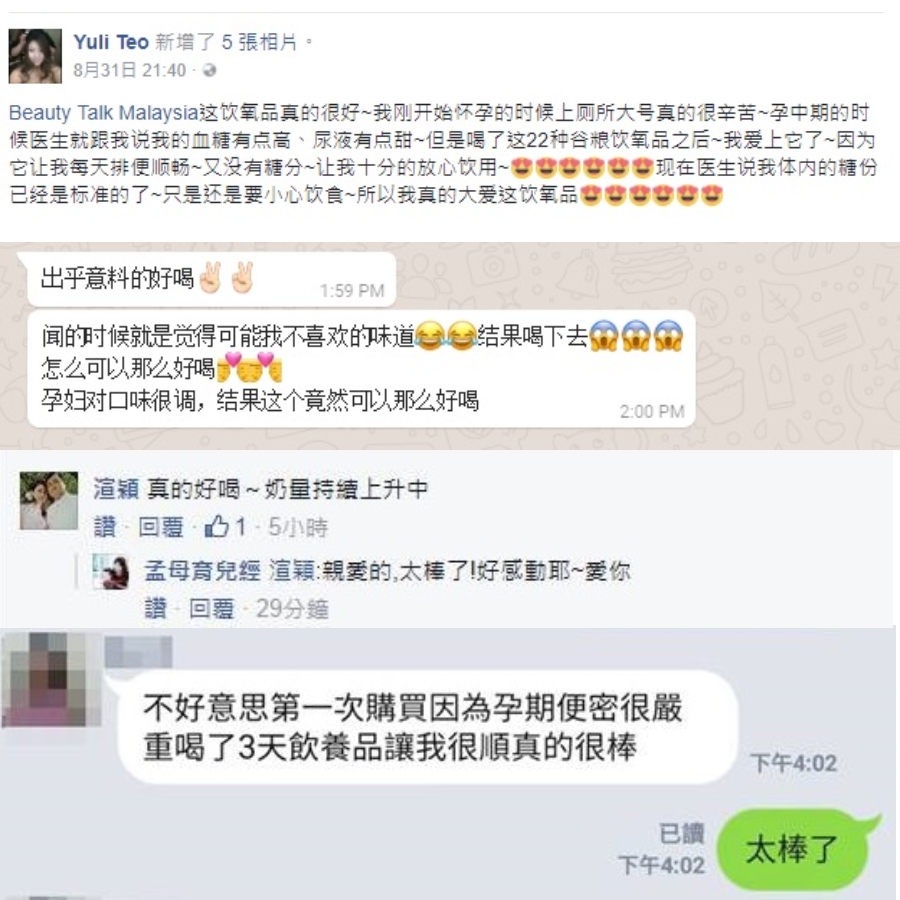Image resolution: width=900 pixels, height=900 pixels.
Task: Click 回覆 under the 孟母育兒經 reply
Action: 211,608
